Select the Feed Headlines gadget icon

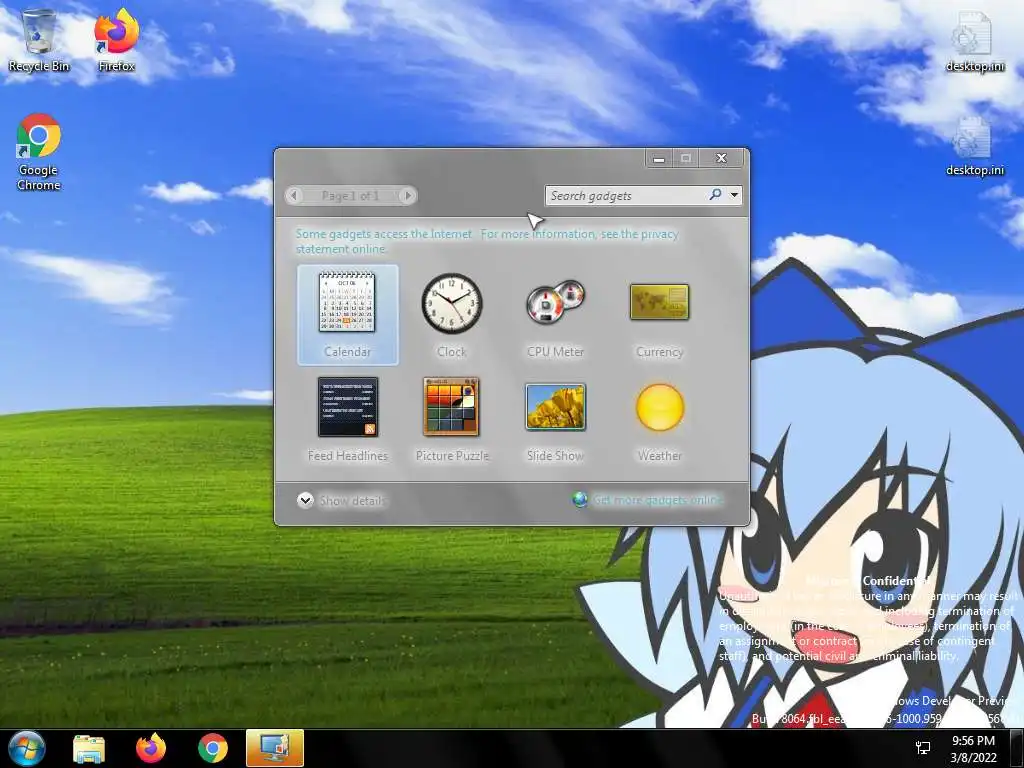347,407
